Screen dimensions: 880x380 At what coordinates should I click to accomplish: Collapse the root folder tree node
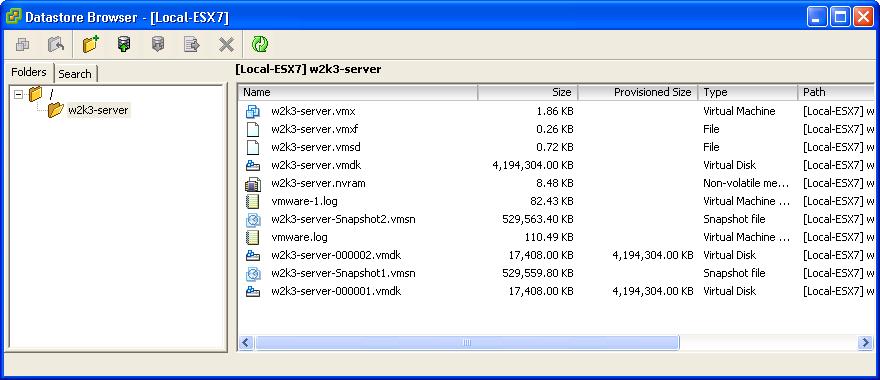tap(19, 94)
